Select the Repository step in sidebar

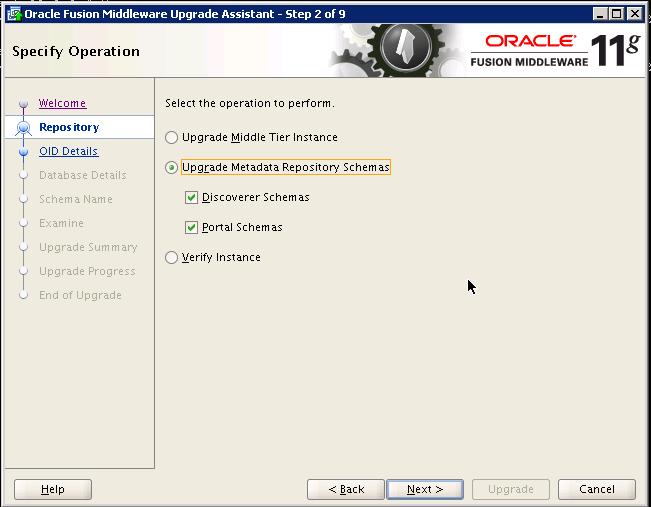pos(69,127)
